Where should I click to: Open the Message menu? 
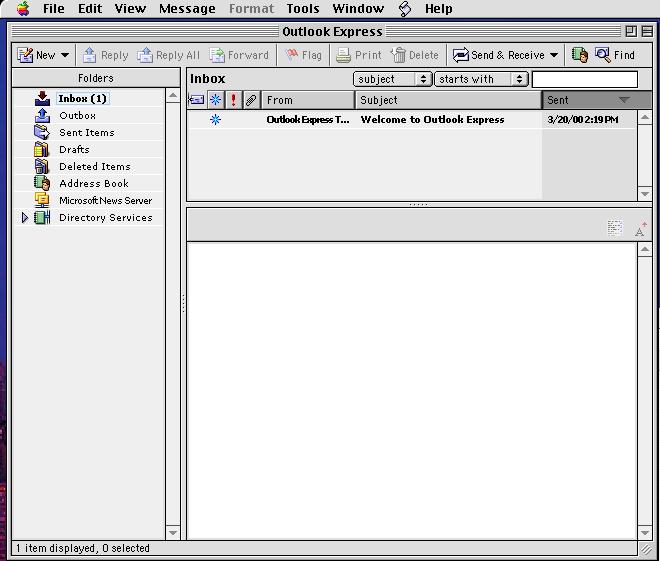[187, 8]
